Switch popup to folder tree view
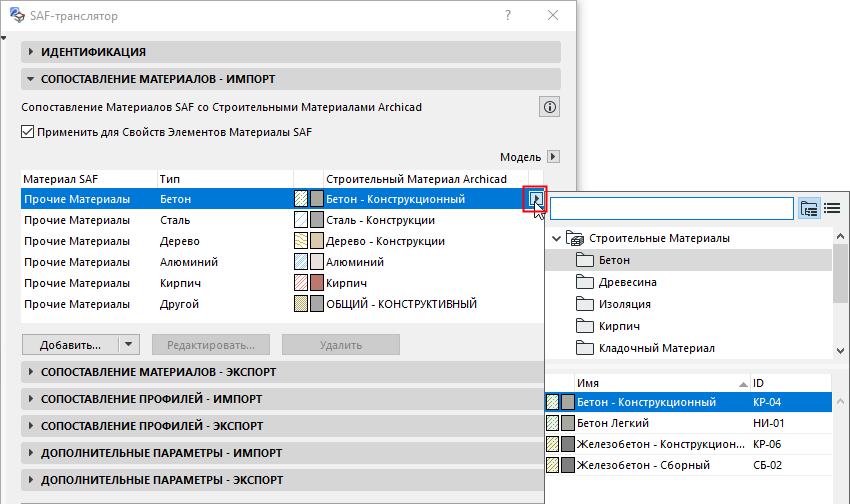The width and height of the screenshot is (850, 504). pos(809,208)
